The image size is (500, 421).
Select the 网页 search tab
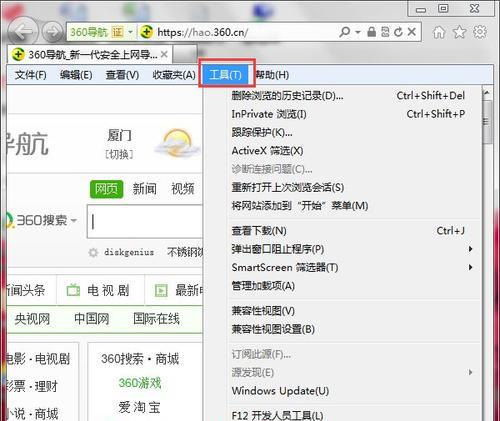(x=106, y=189)
